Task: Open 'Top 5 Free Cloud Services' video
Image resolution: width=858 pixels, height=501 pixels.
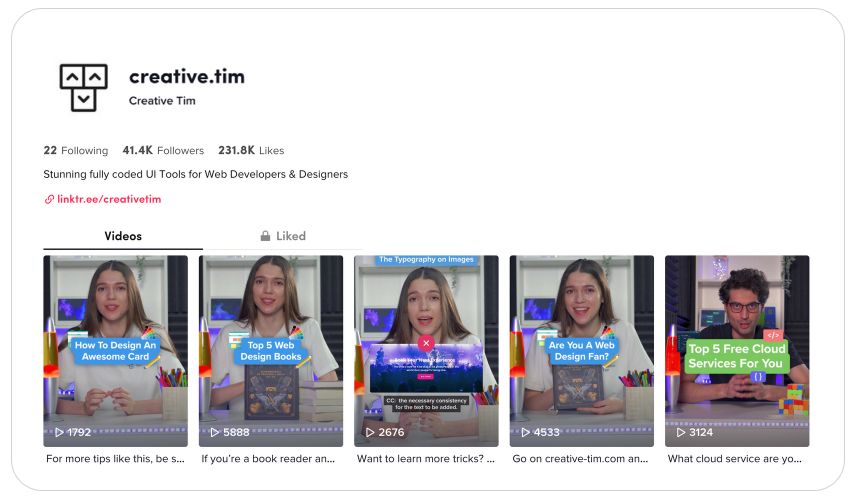Action: pyautogui.click(x=737, y=350)
